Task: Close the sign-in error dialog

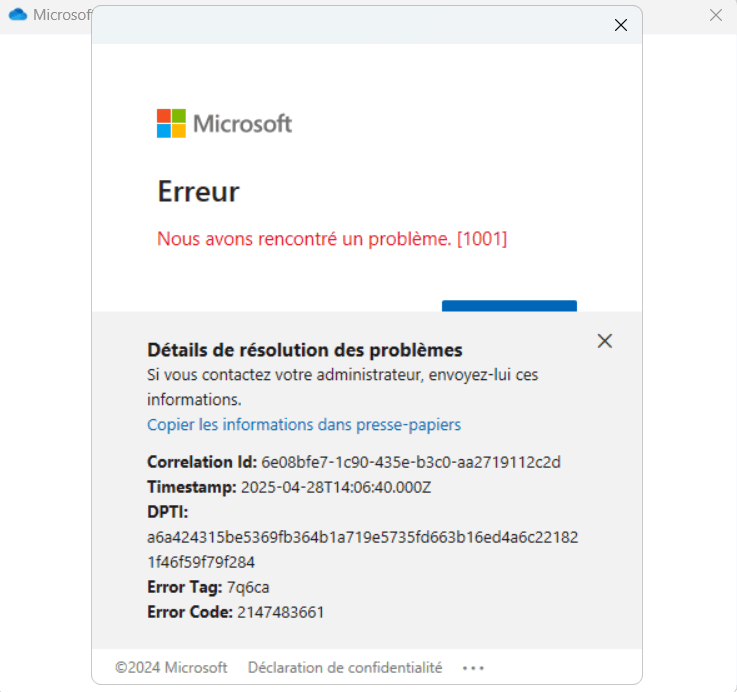Action: tap(620, 25)
